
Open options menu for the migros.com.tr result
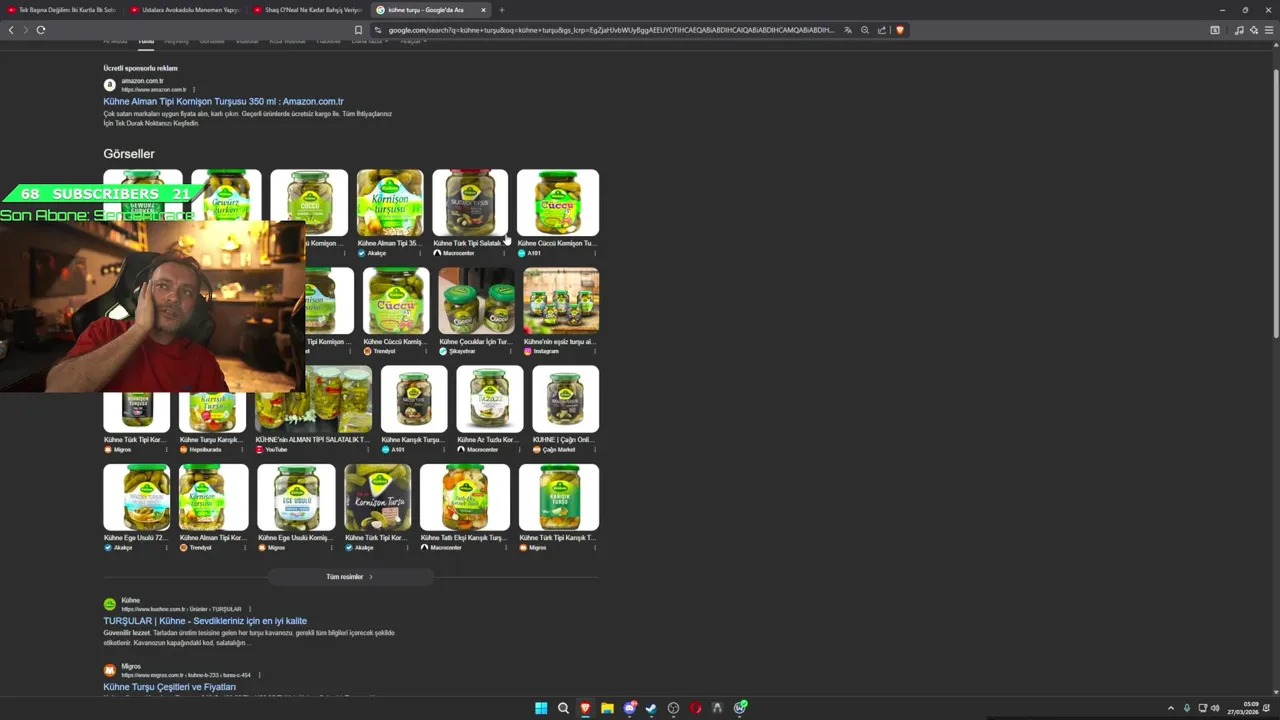259,675
